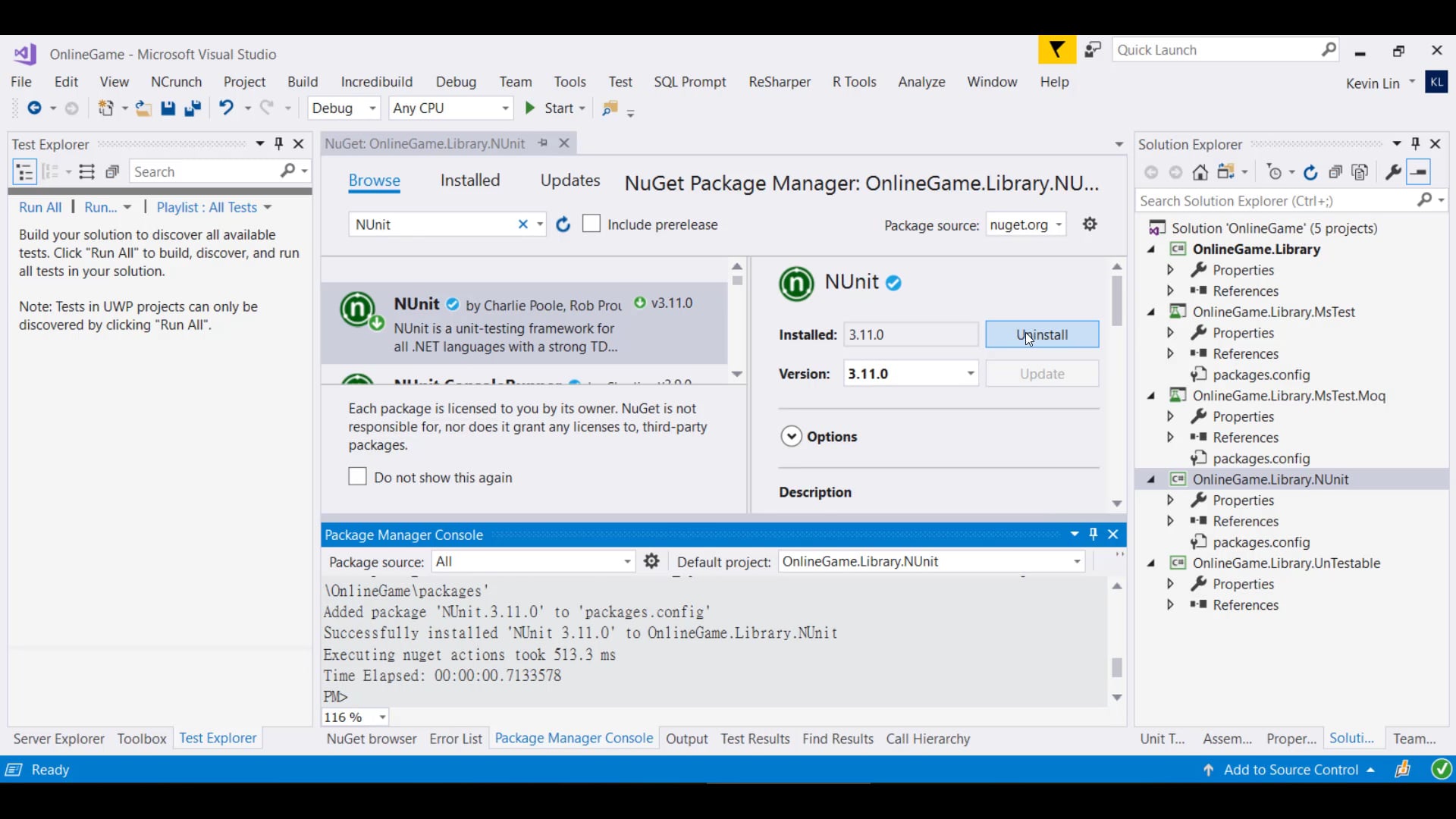Collapse OnlineGame.Library.NUnit project node

[1151, 480]
